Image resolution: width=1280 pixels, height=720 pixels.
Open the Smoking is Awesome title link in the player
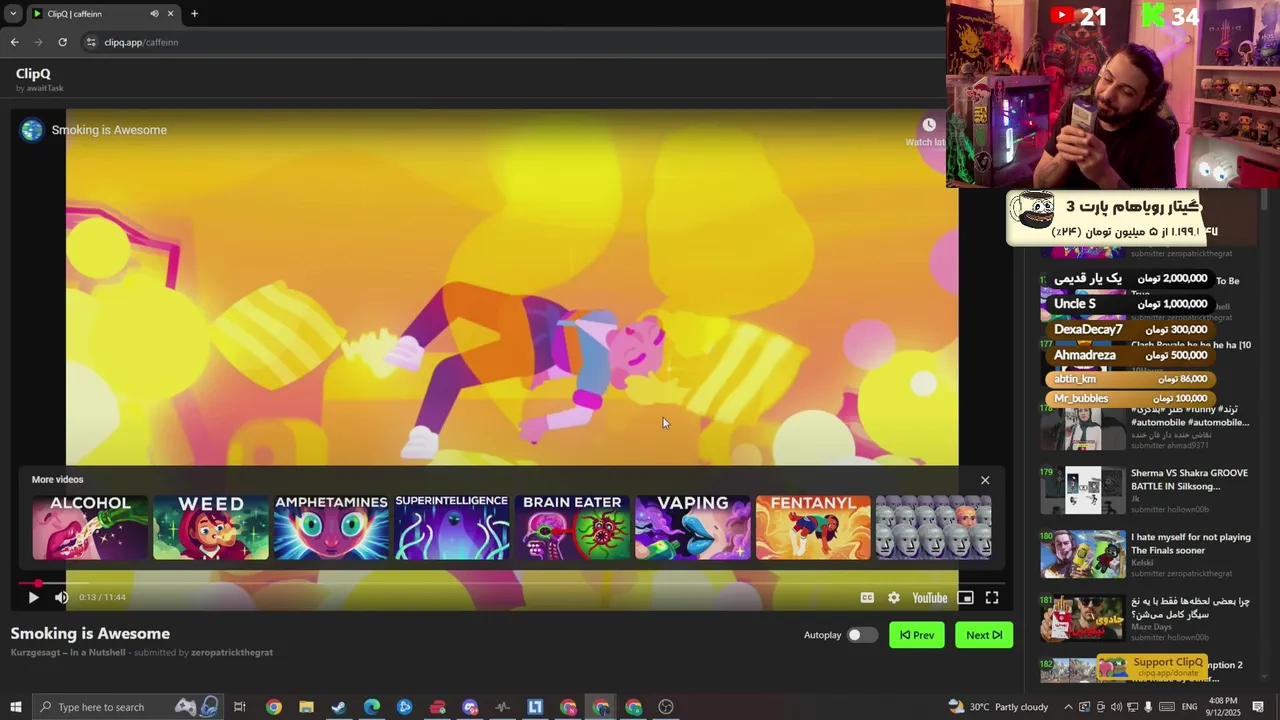pos(109,130)
